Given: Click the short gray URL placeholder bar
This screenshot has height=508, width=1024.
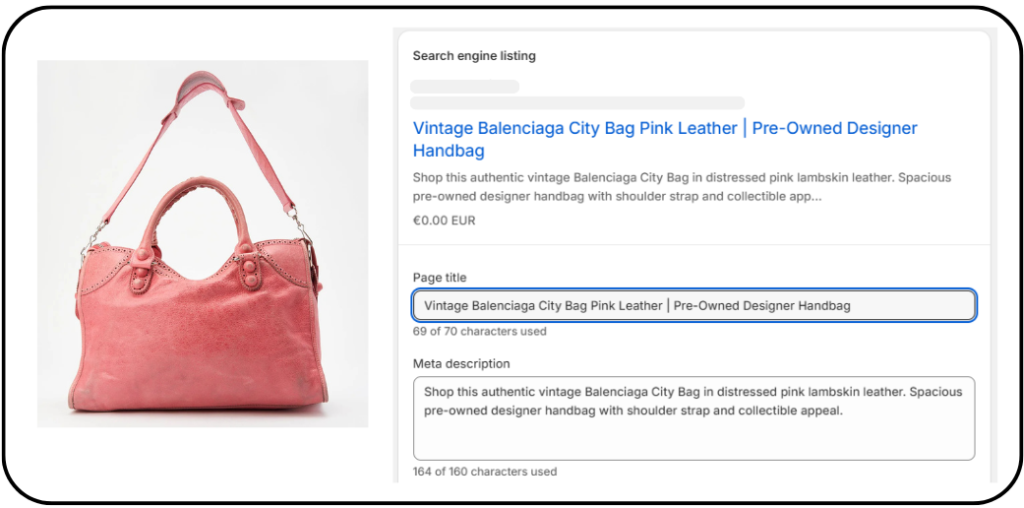Looking at the screenshot, I should pos(464,86).
